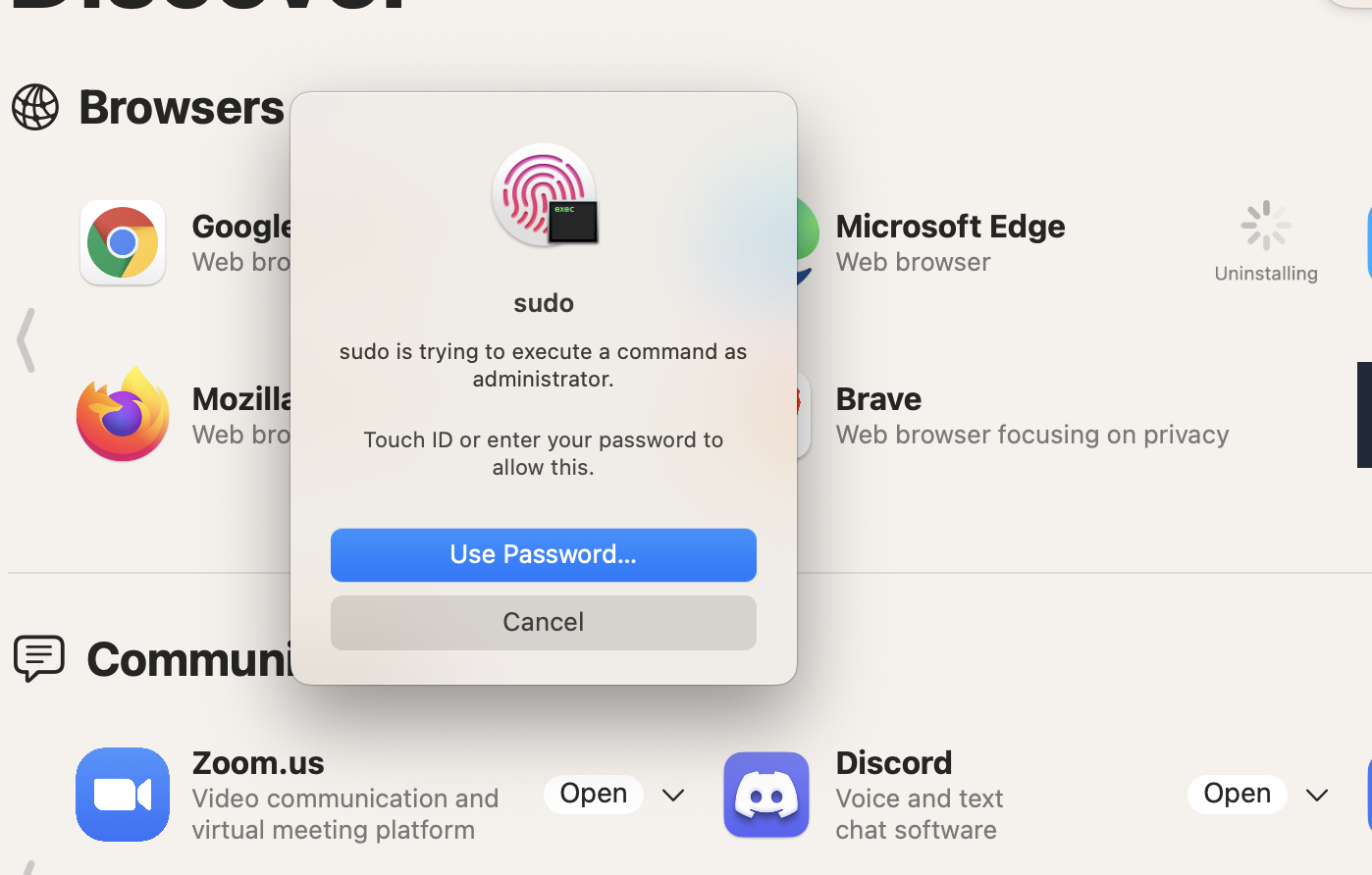Select the Google Chrome app icon
Viewport: 1372px width, 875px height.
click(x=123, y=242)
